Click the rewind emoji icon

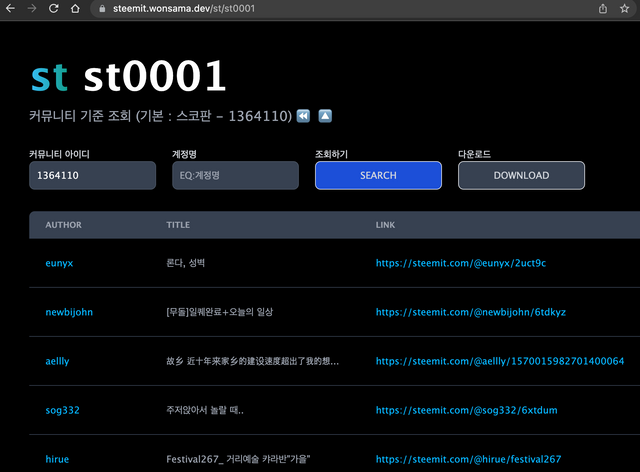point(303,116)
